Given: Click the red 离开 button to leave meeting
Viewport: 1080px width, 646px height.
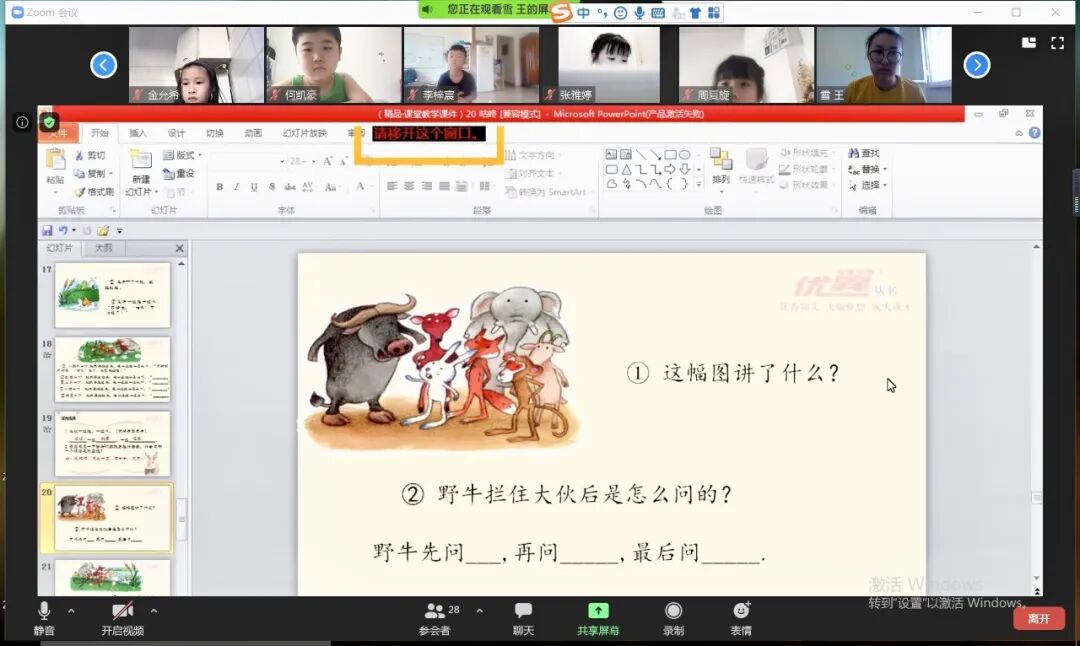Looking at the screenshot, I should [x=1038, y=618].
